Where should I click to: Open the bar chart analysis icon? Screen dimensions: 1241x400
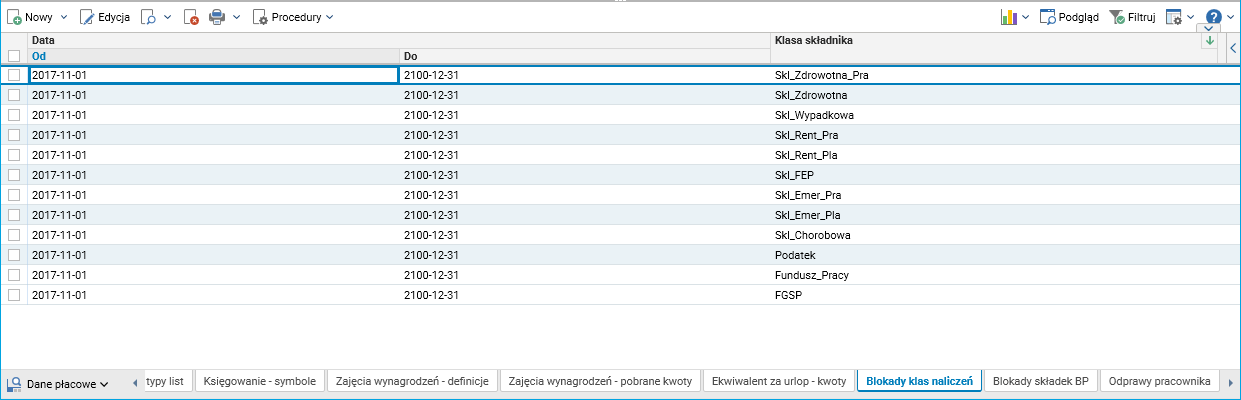coord(1008,17)
